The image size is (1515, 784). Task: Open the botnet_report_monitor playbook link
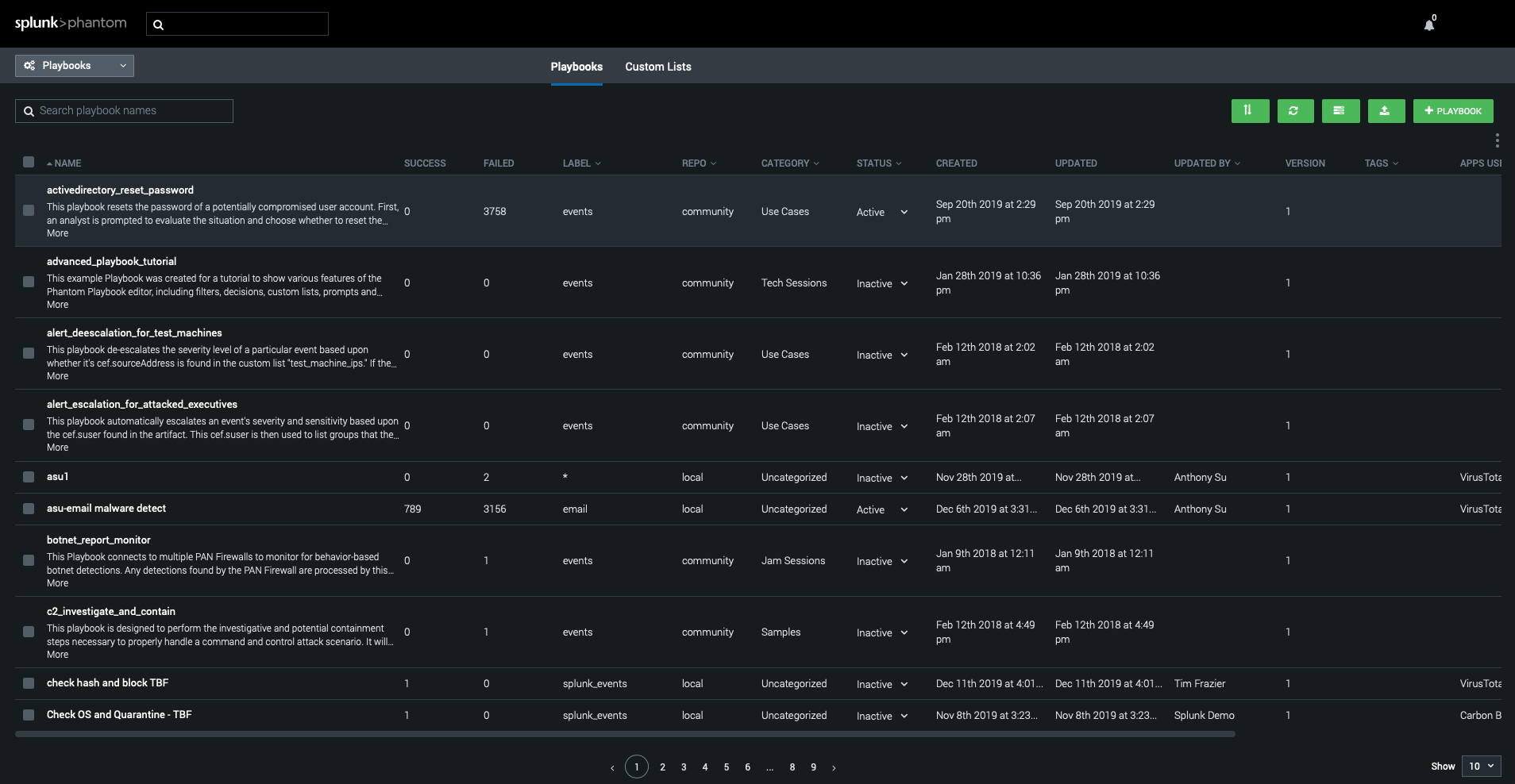[x=98, y=540]
